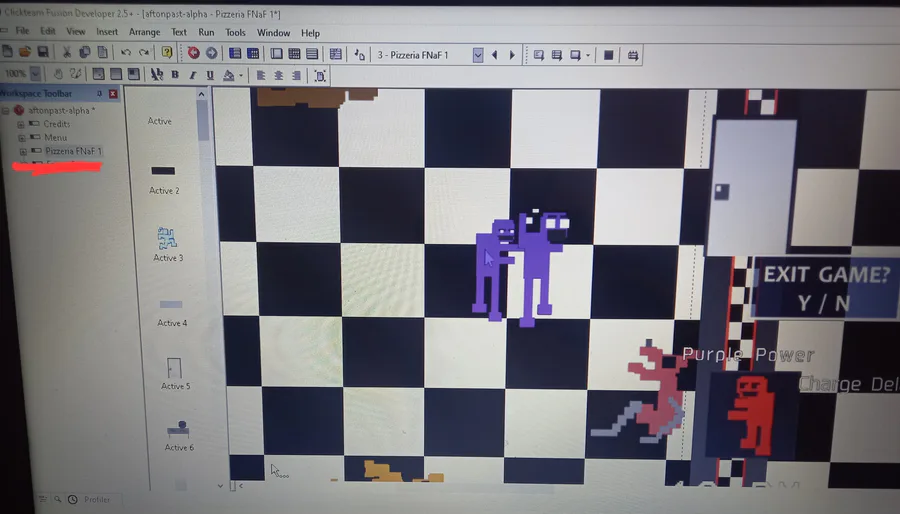The image size is (900, 514).
Task: Select the Active 3 object thumbnail
Action: pyautogui.click(x=168, y=237)
